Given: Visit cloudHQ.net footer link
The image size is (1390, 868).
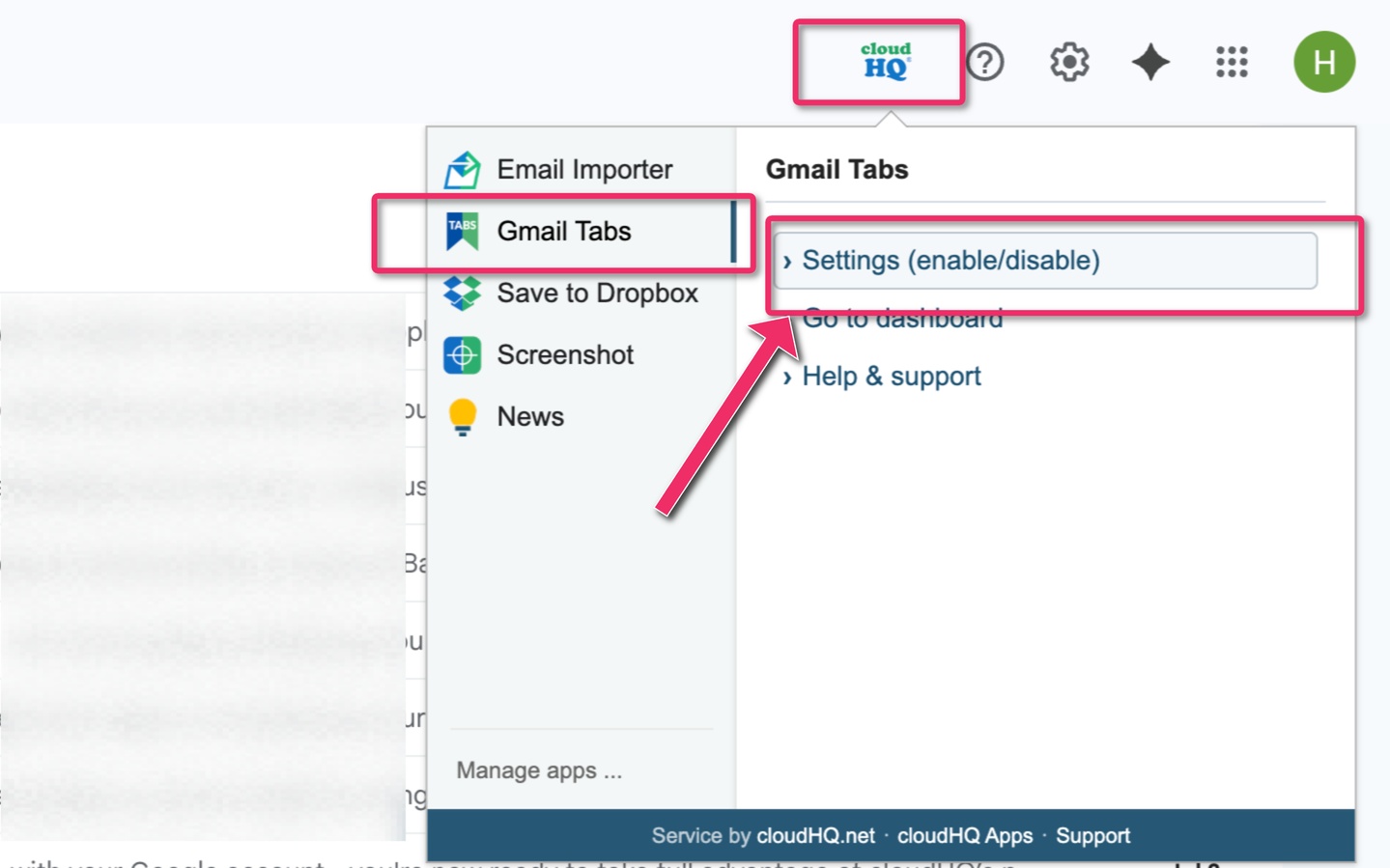Looking at the screenshot, I should [x=815, y=836].
